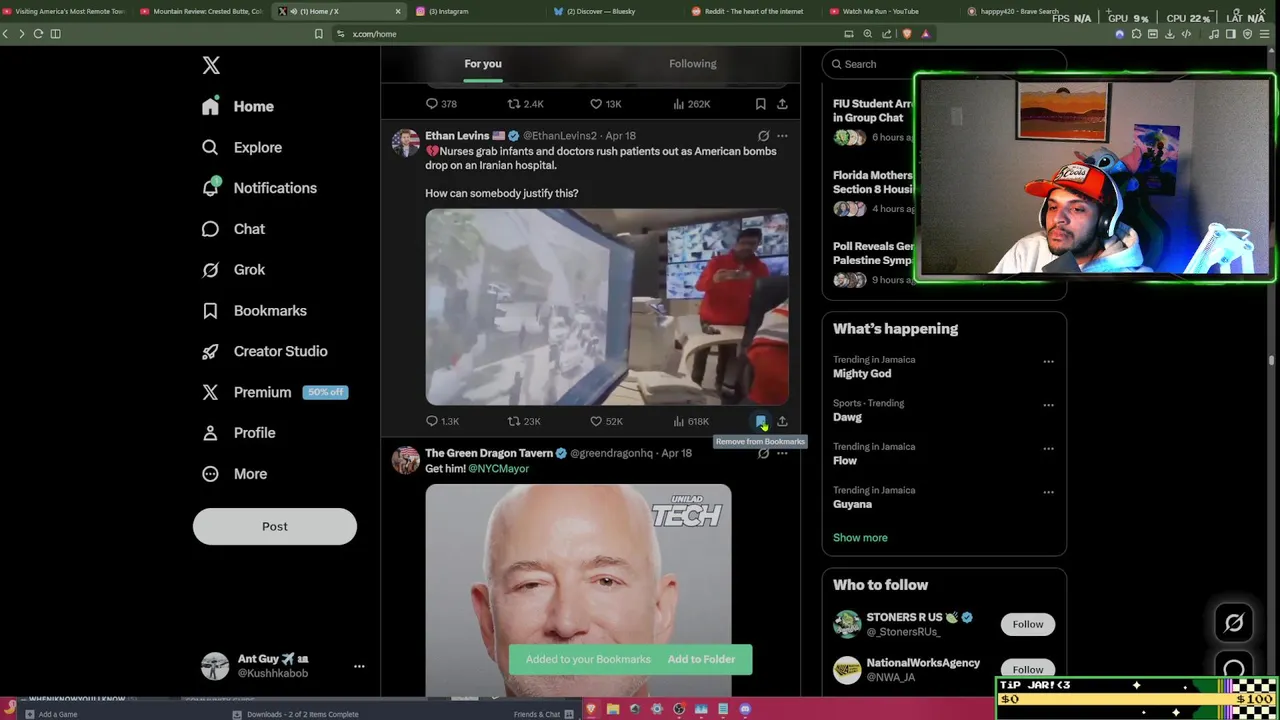Image resolution: width=1280 pixels, height=720 pixels.
Task: Share Ethan Levins' post
Action: pyautogui.click(x=782, y=421)
